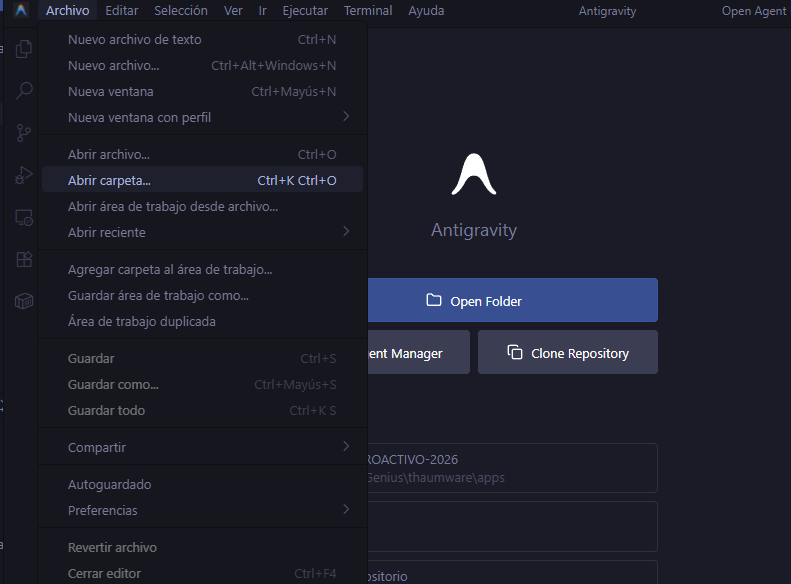Toggle Autoguardado in the Archivo menu
The width and height of the screenshot is (791, 584).
tap(109, 485)
